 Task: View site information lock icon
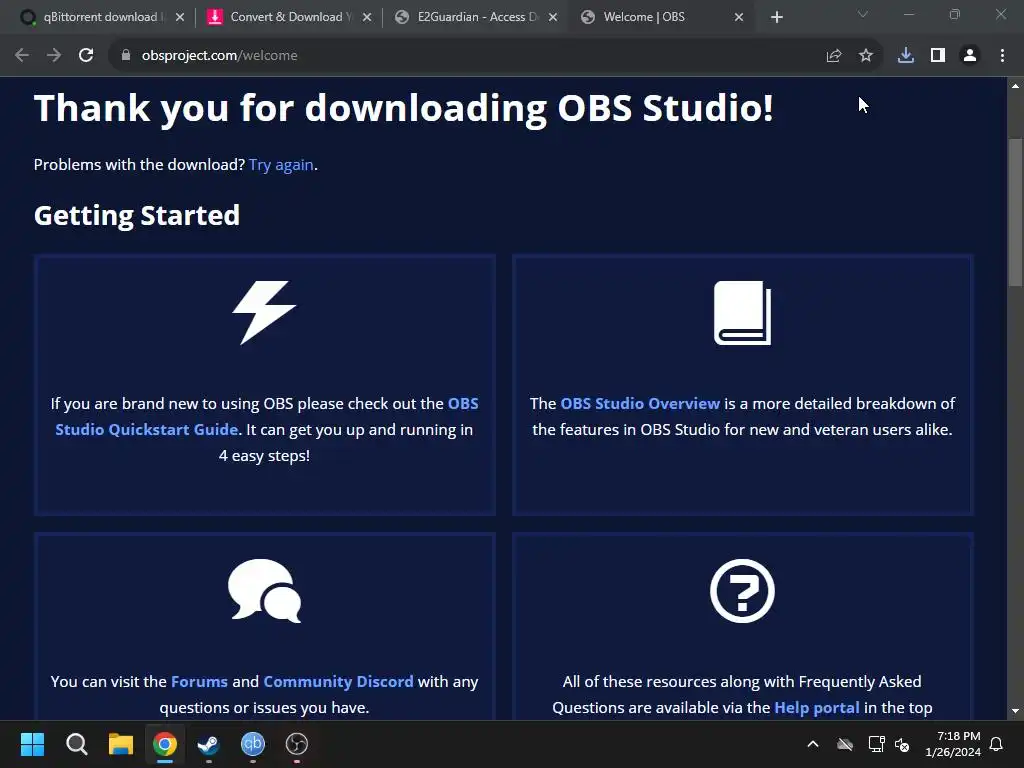tap(126, 56)
